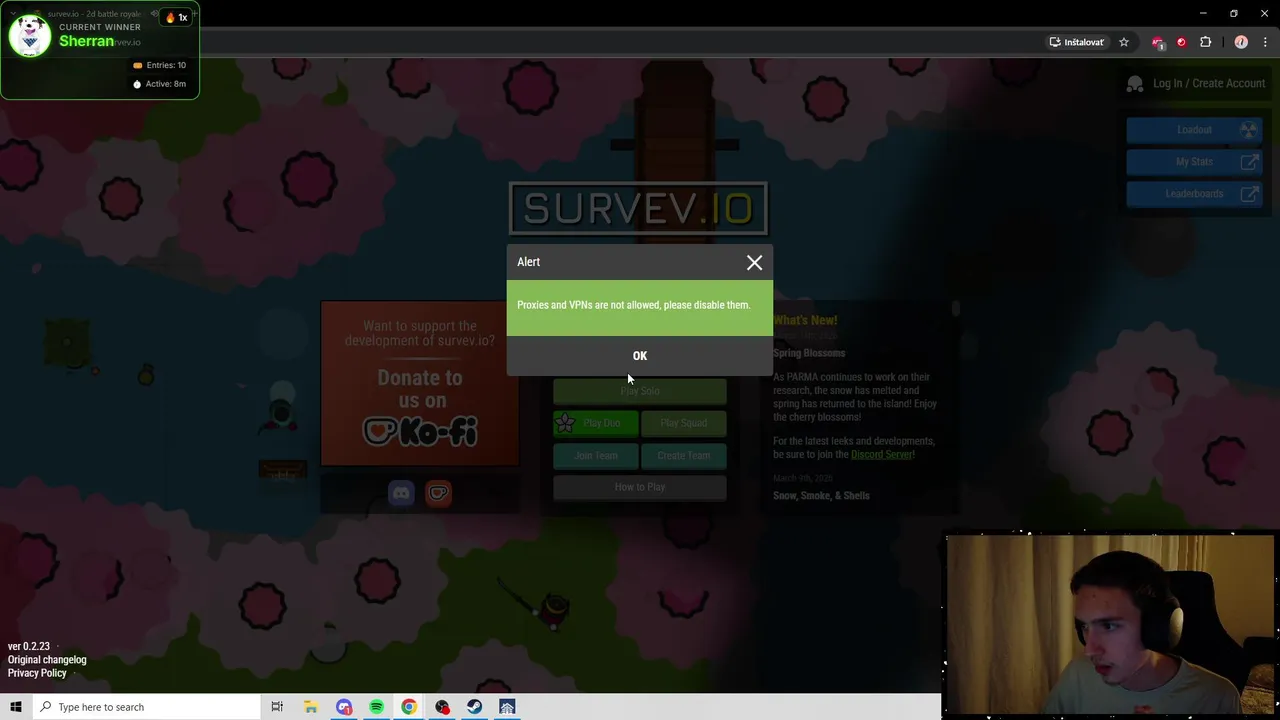Open the ad blocker extension icon
Image resolution: width=1280 pixels, height=720 pixels.
[1158, 42]
